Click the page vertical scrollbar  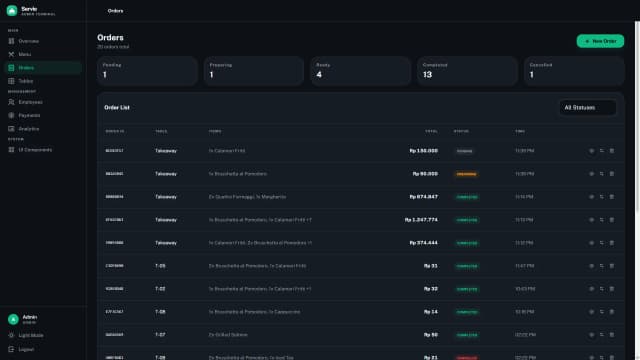pyautogui.click(x=637, y=116)
